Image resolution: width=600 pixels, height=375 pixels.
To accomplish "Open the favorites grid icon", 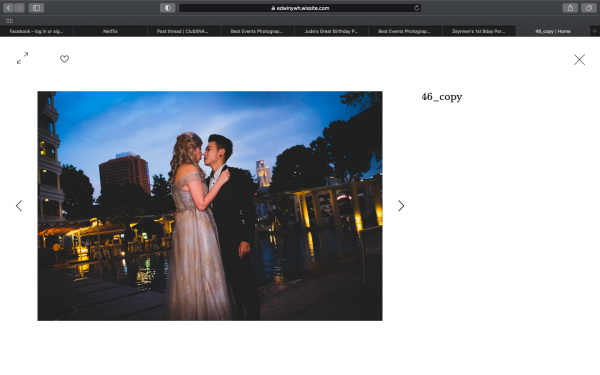I will pos(10,21).
